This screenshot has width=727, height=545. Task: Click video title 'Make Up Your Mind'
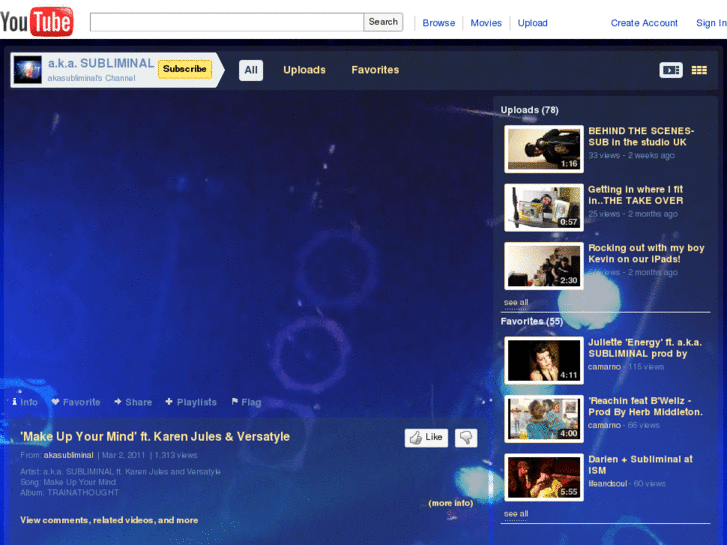[155, 436]
